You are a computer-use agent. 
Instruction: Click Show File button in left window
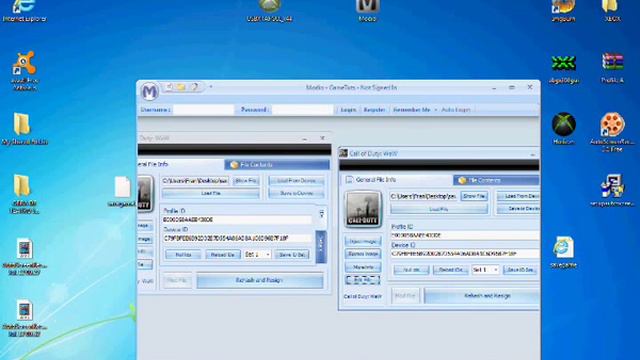246,180
